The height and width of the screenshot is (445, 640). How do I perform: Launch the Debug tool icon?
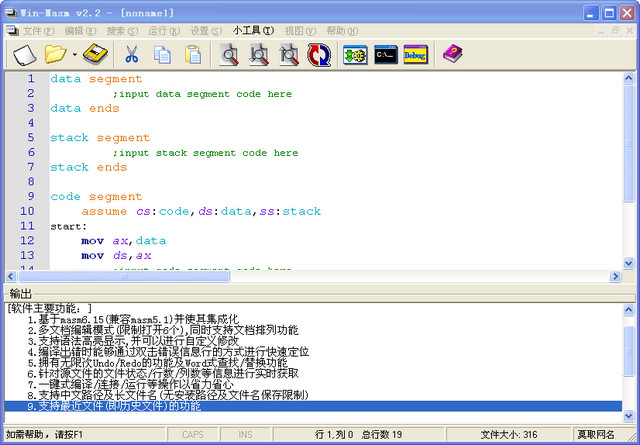(x=417, y=54)
